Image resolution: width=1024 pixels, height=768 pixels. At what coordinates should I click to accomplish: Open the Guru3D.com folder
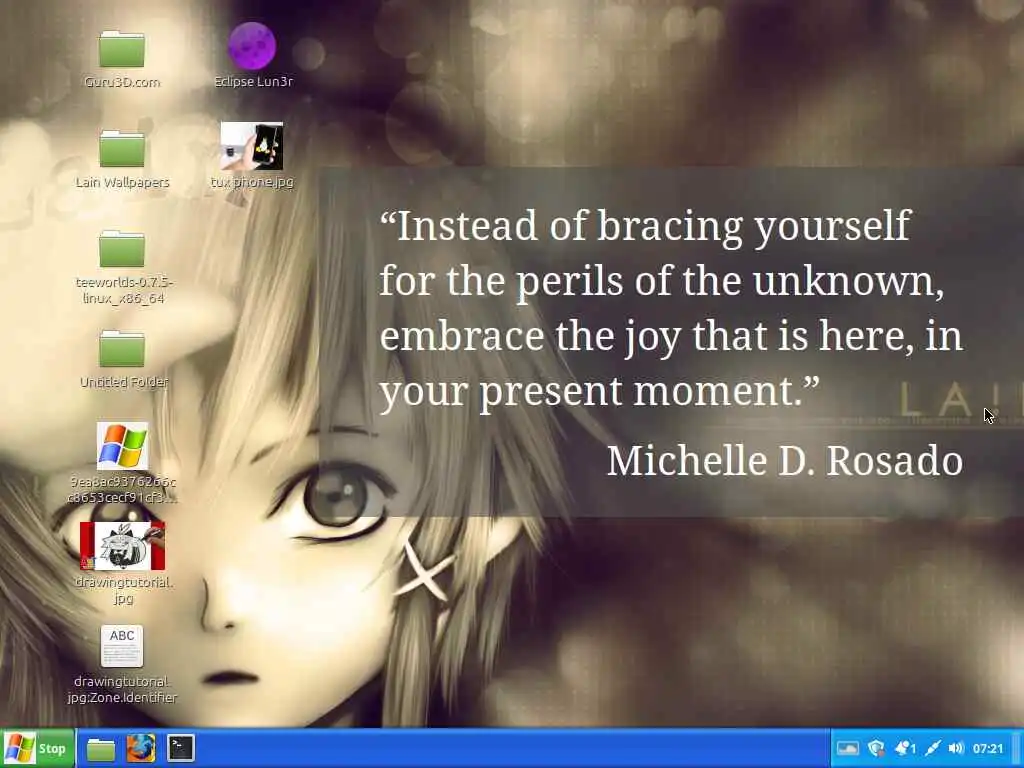(x=122, y=50)
